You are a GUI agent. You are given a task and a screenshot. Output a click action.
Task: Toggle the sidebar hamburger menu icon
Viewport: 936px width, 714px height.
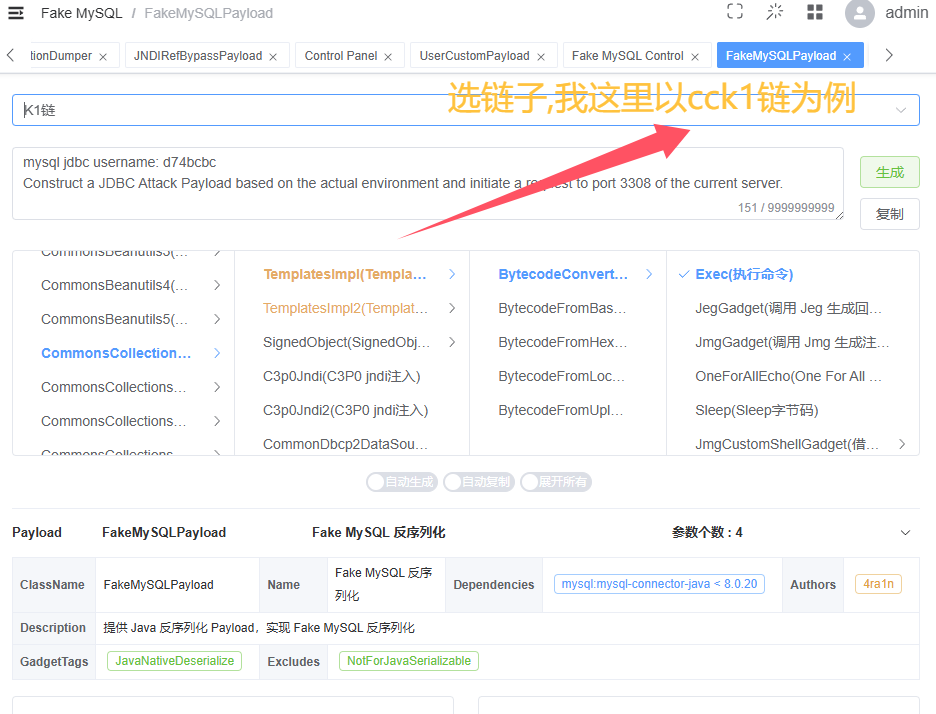[x=16, y=13]
